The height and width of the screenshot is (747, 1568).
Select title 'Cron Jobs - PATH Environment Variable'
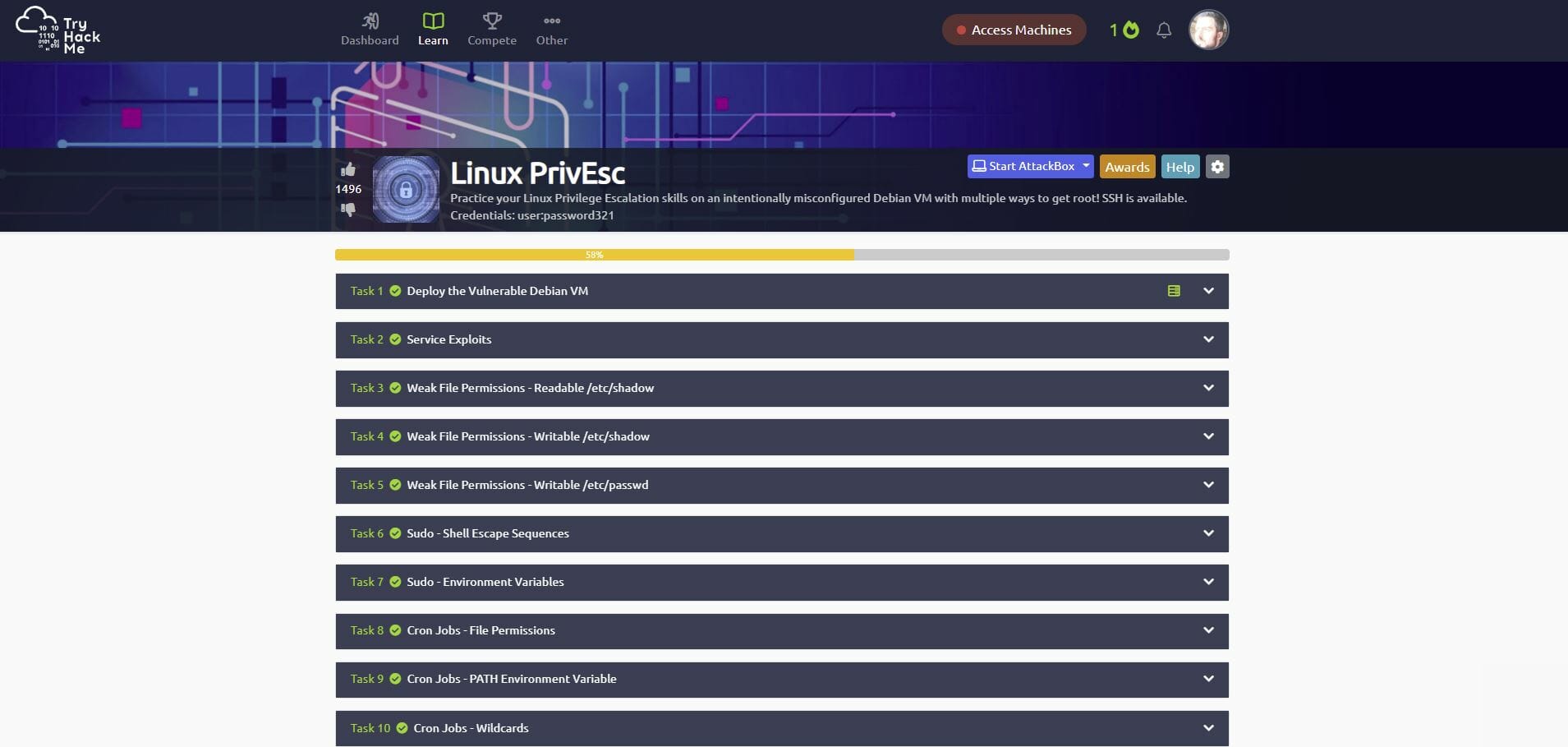pyautogui.click(x=512, y=679)
